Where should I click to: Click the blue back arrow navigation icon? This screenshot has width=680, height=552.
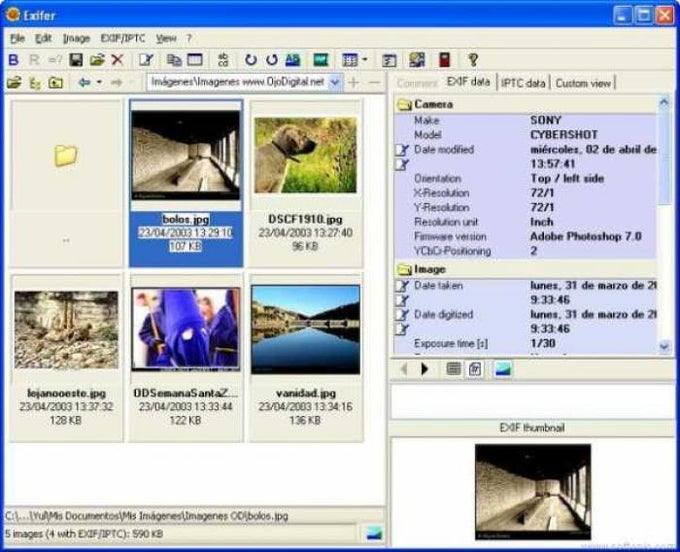[x=84, y=82]
